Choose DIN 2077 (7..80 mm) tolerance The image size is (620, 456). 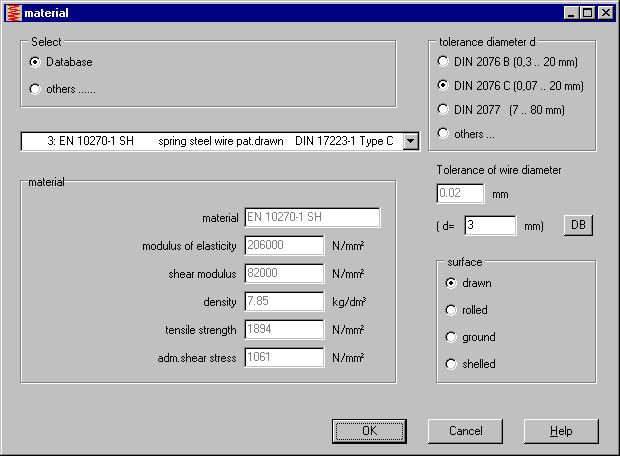pyautogui.click(x=444, y=109)
